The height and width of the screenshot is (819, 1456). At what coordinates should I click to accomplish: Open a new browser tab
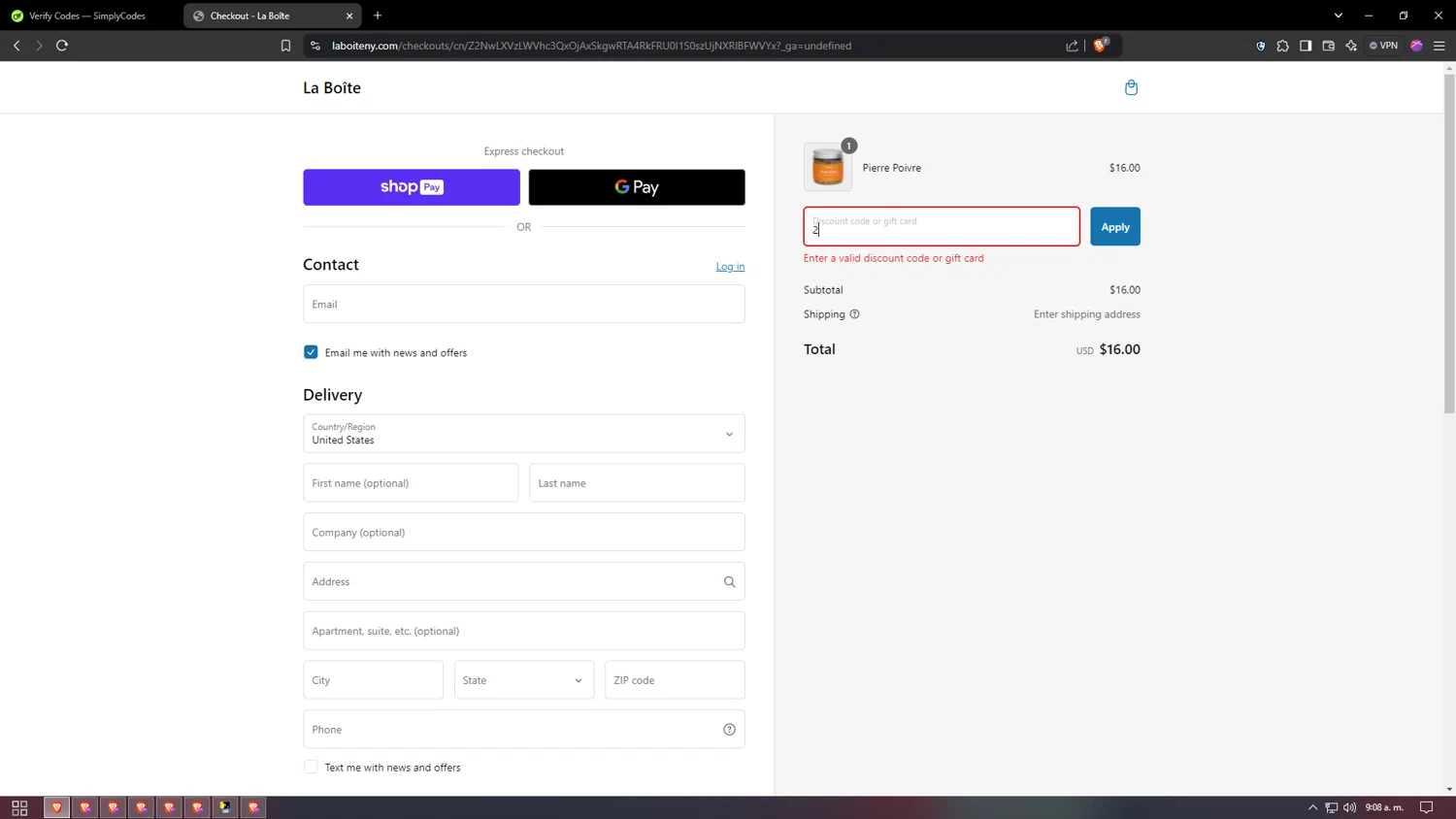point(378,16)
